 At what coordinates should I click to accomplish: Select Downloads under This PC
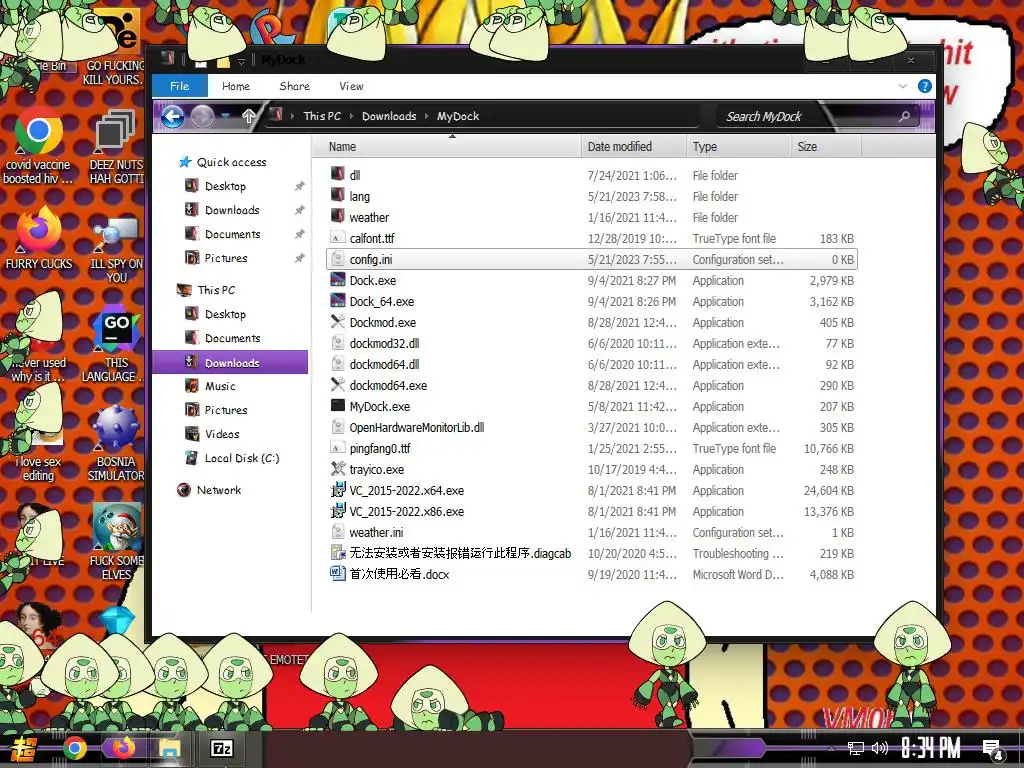coord(230,362)
